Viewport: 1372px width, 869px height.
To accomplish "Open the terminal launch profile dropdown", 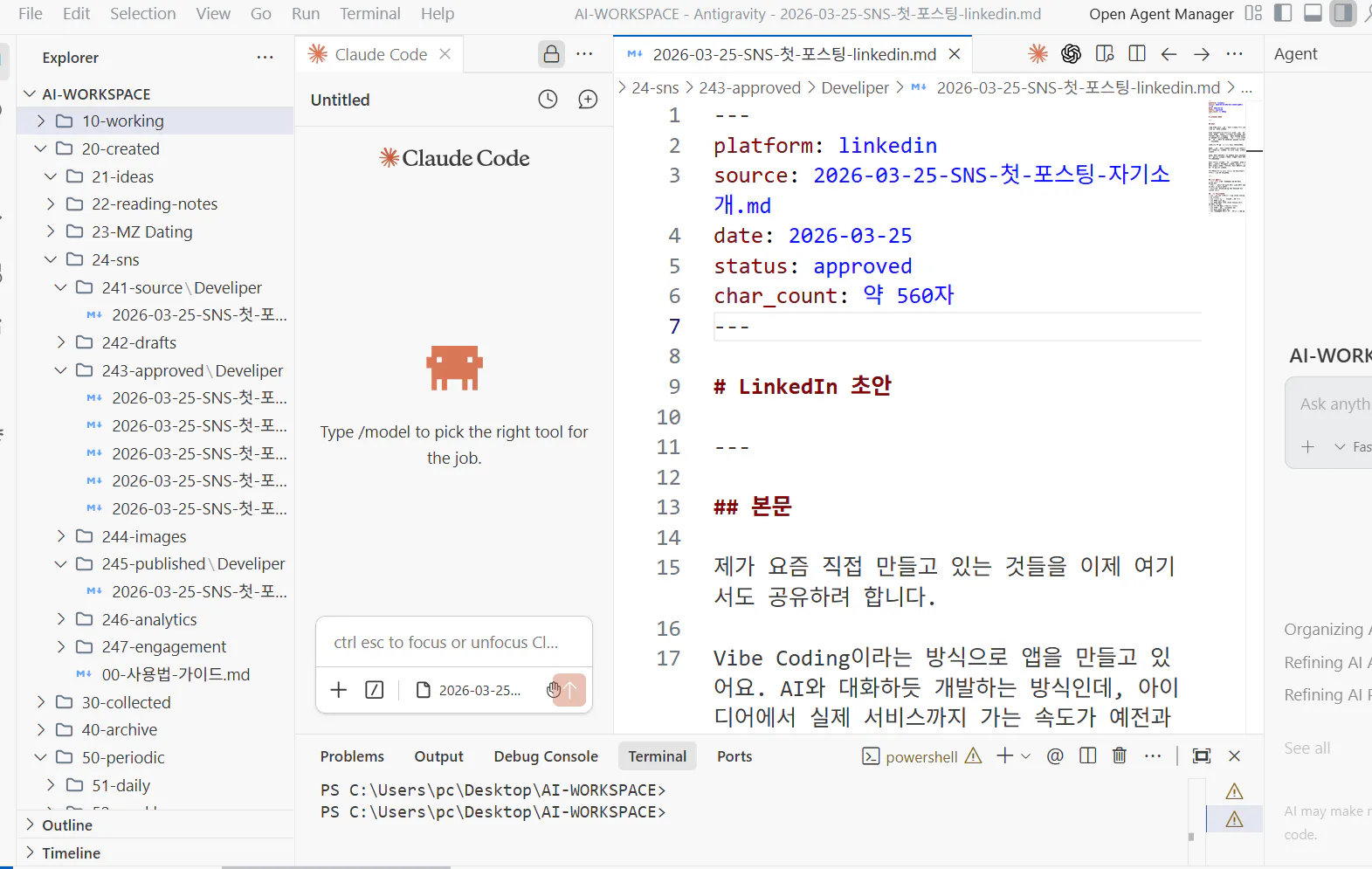I will [x=1026, y=756].
